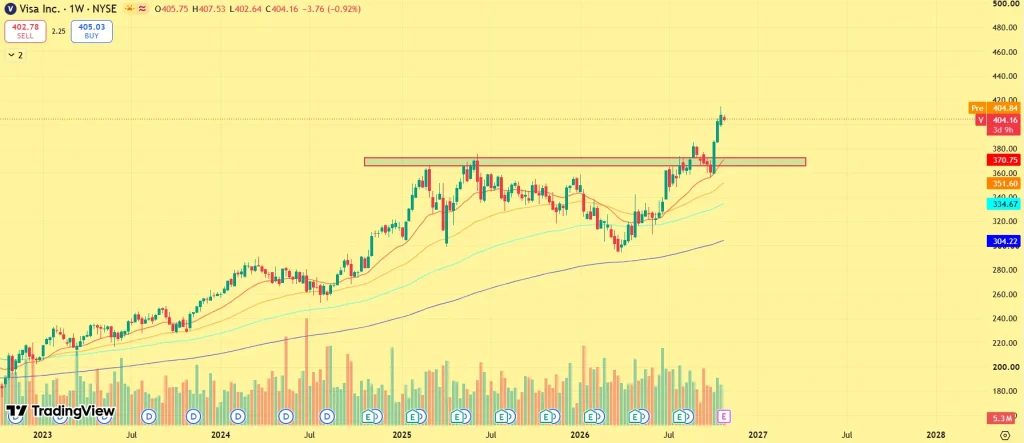Click the purple upcoming earnings E marker
Viewport: 1024px width, 443px height.
click(724, 416)
